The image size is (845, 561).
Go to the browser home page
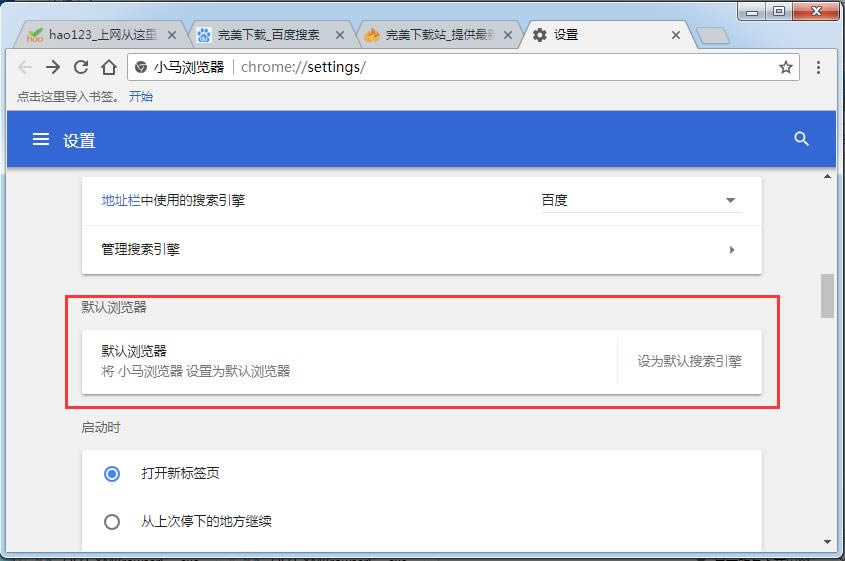click(x=109, y=67)
